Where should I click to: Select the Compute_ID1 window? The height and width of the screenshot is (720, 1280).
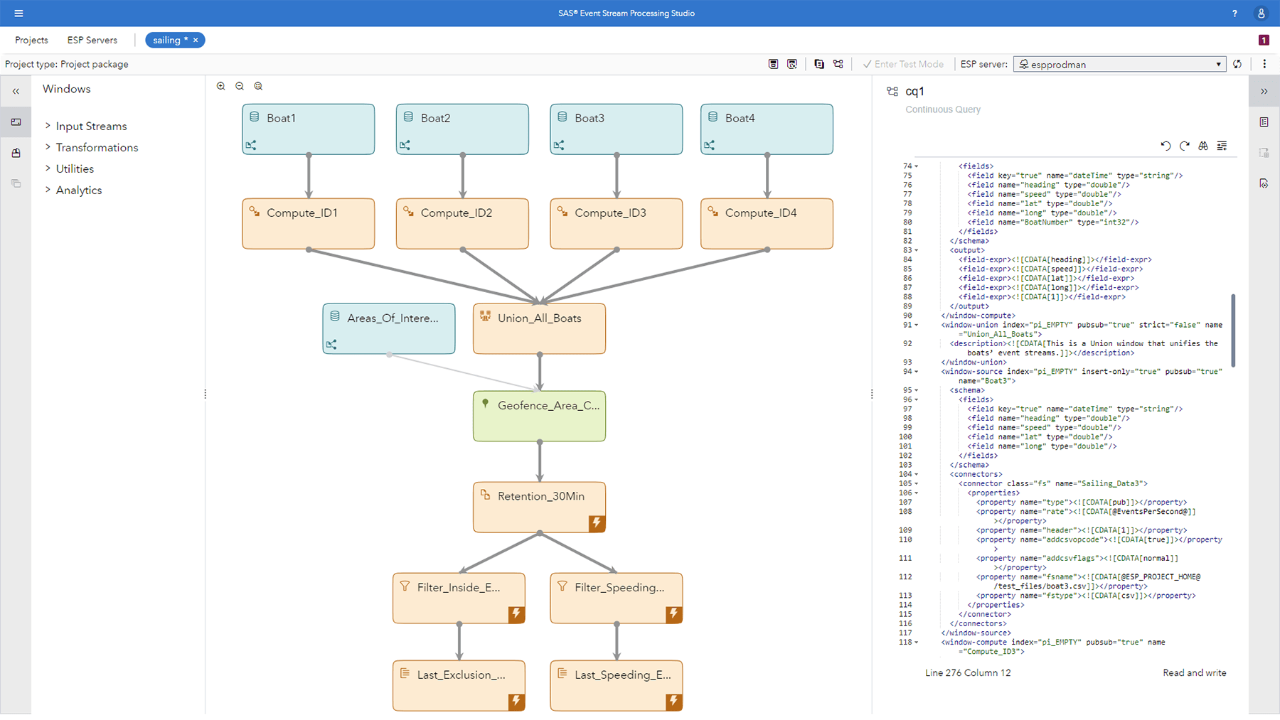[308, 223]
